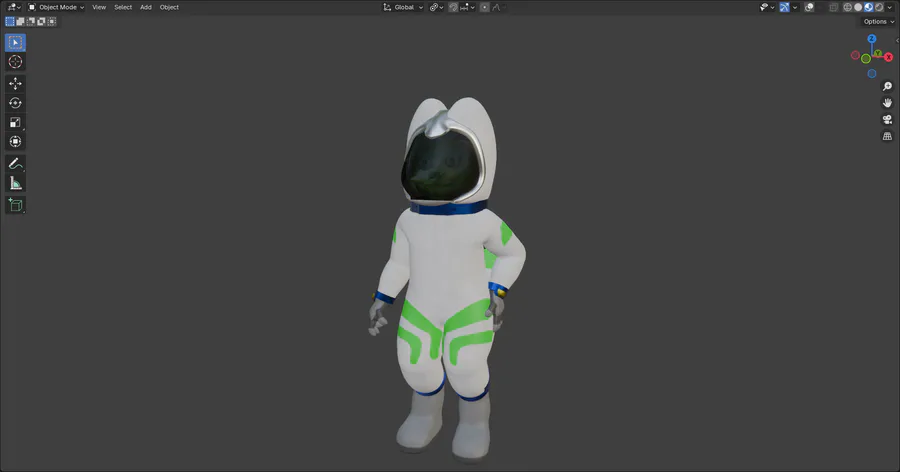Click the negative Y green gizmo circle
900x472 pixels.
(866, 59)
